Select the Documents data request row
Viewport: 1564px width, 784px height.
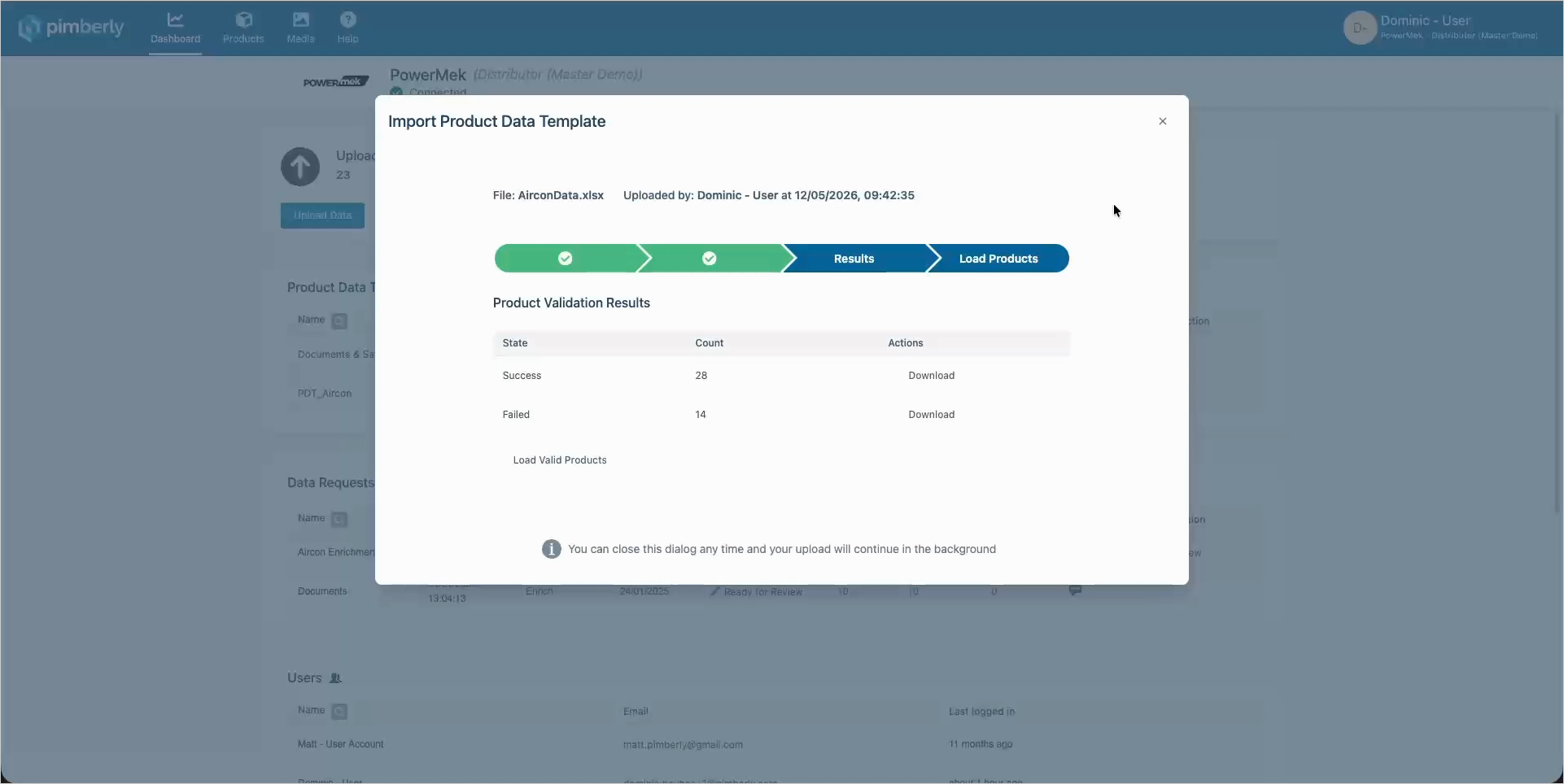pyautogui.click(x=322, y=591)
